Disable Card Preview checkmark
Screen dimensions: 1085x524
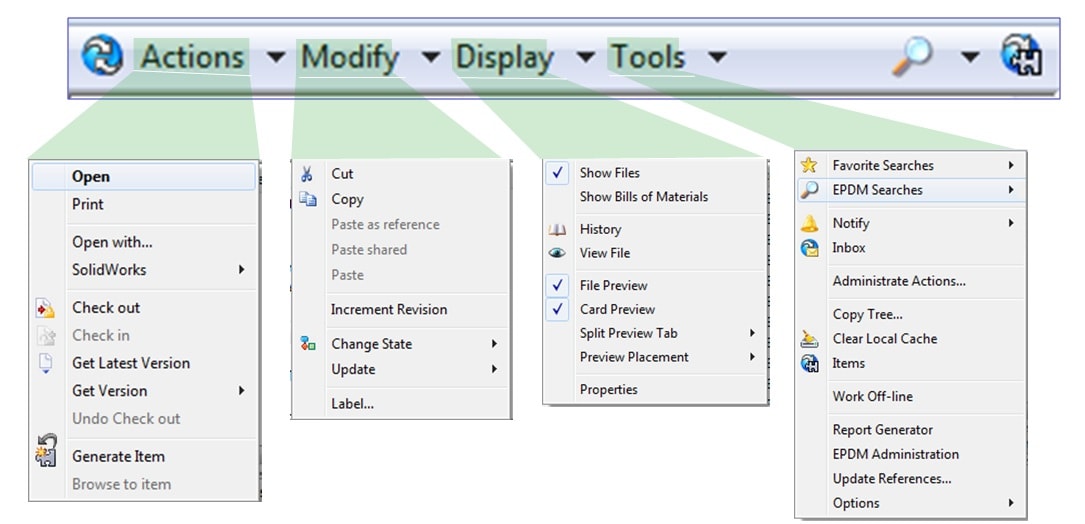coord(557,309)
